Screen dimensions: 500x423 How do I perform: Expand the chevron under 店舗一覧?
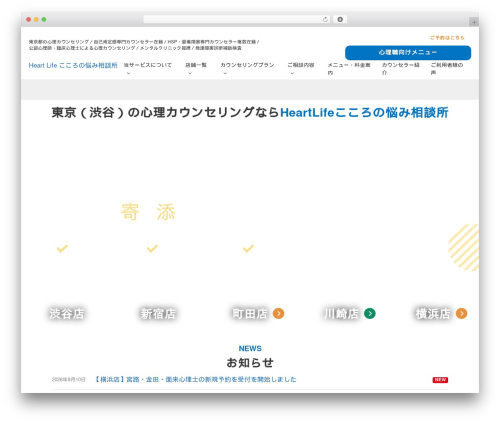click(190, 73)
